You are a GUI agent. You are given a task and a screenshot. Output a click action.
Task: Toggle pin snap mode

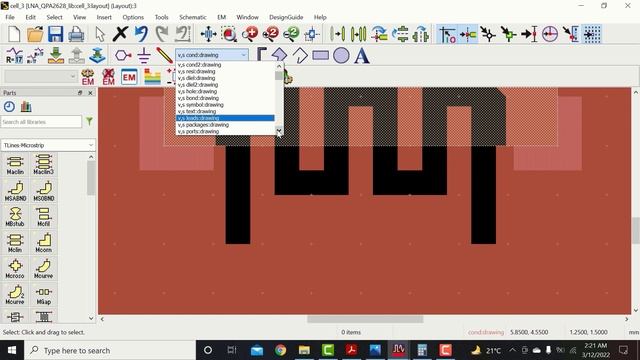coord(468,34)
